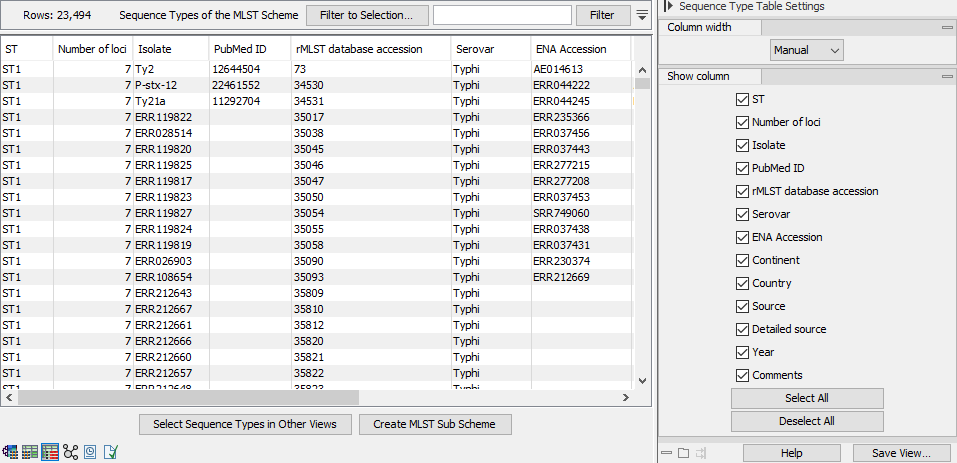Select the highlighted sequence type table icon
Viewport: 957px width, 463px height.
50,452
